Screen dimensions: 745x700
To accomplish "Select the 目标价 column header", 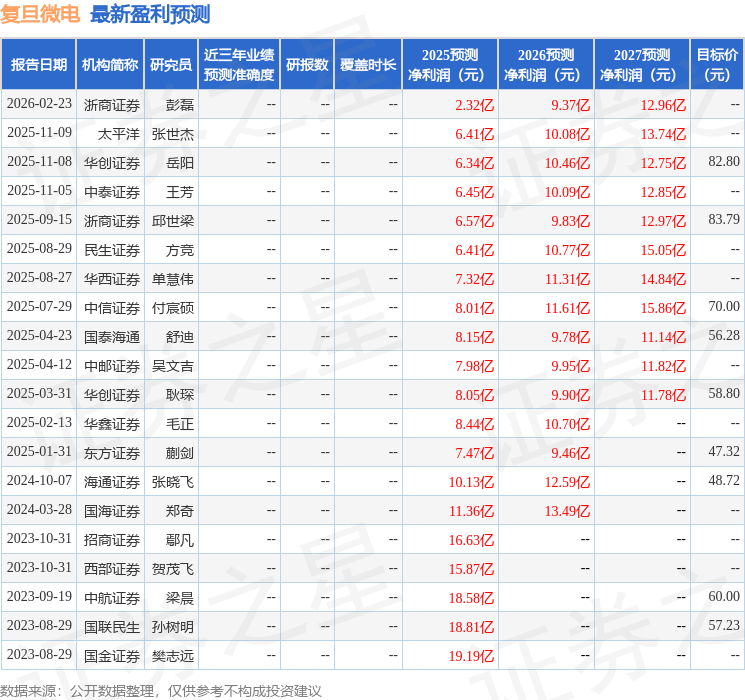I will [x=717, y=65].
